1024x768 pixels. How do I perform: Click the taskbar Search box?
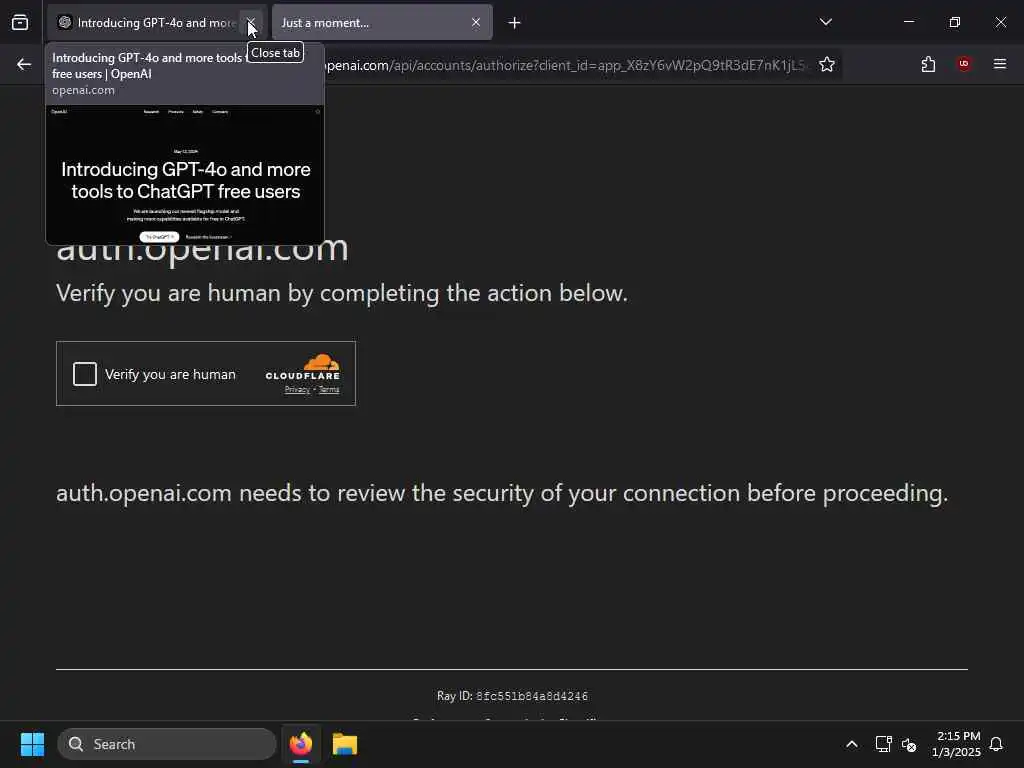[167, 744]
